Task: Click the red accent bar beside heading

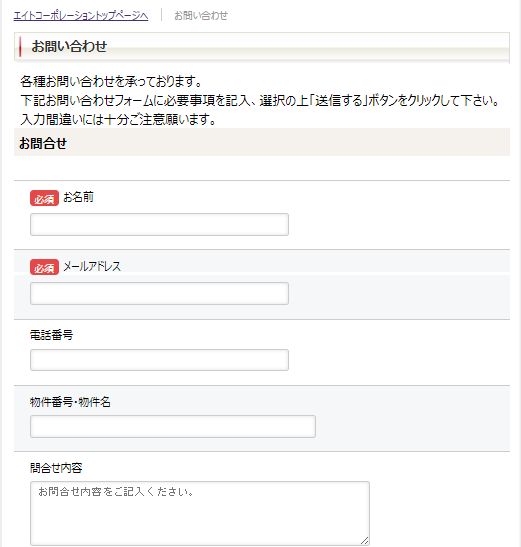Action: point(20,46)
